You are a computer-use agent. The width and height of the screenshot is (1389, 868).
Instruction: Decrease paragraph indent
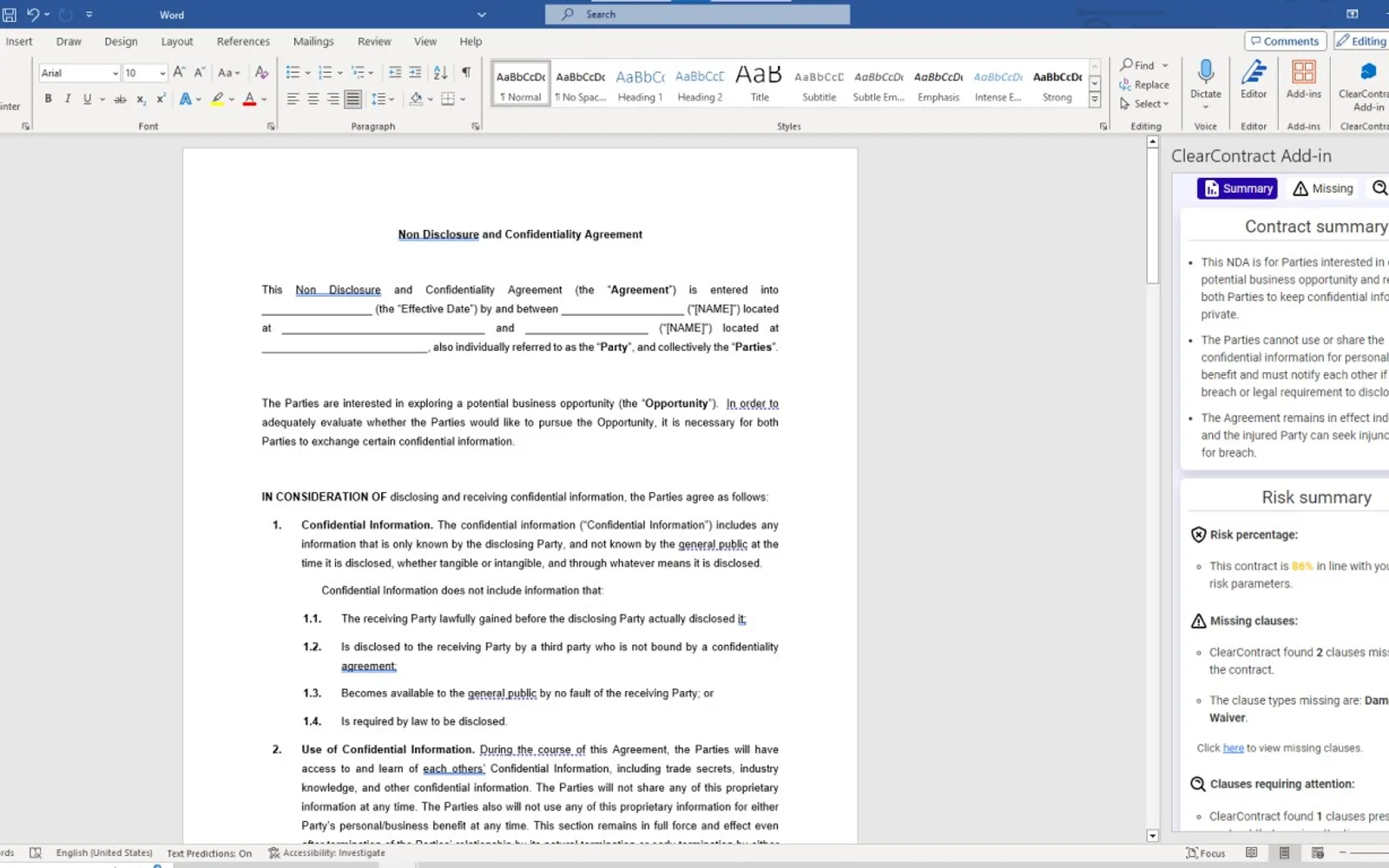click(395, 73)
